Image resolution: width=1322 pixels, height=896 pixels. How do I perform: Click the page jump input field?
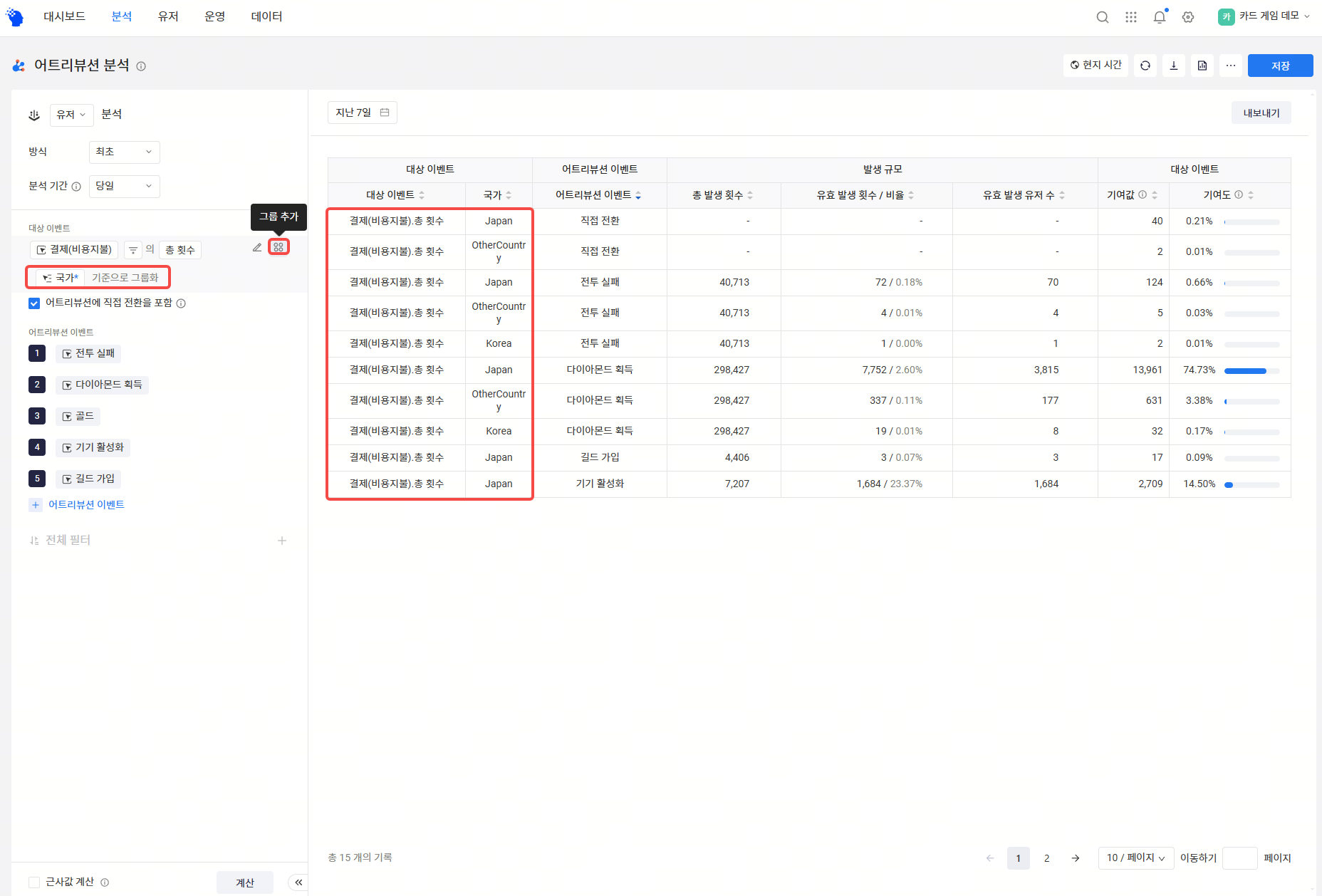click(1239, 858)
